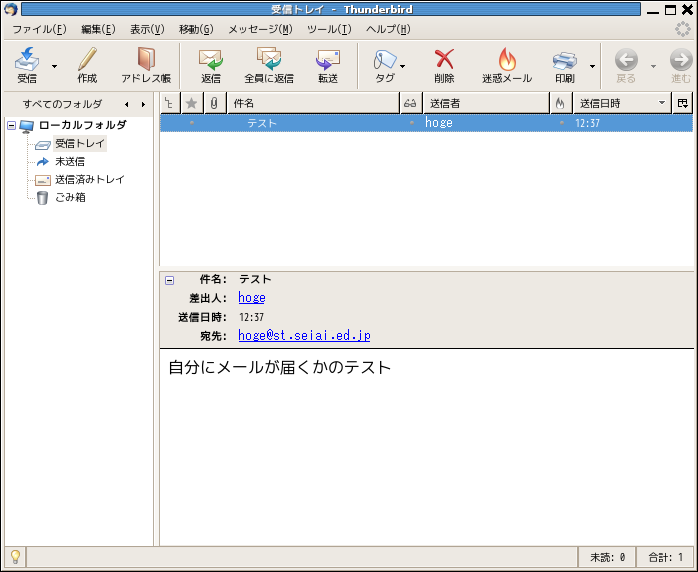
Task: Click sender hoge in message list
Action: coord(439,123)
